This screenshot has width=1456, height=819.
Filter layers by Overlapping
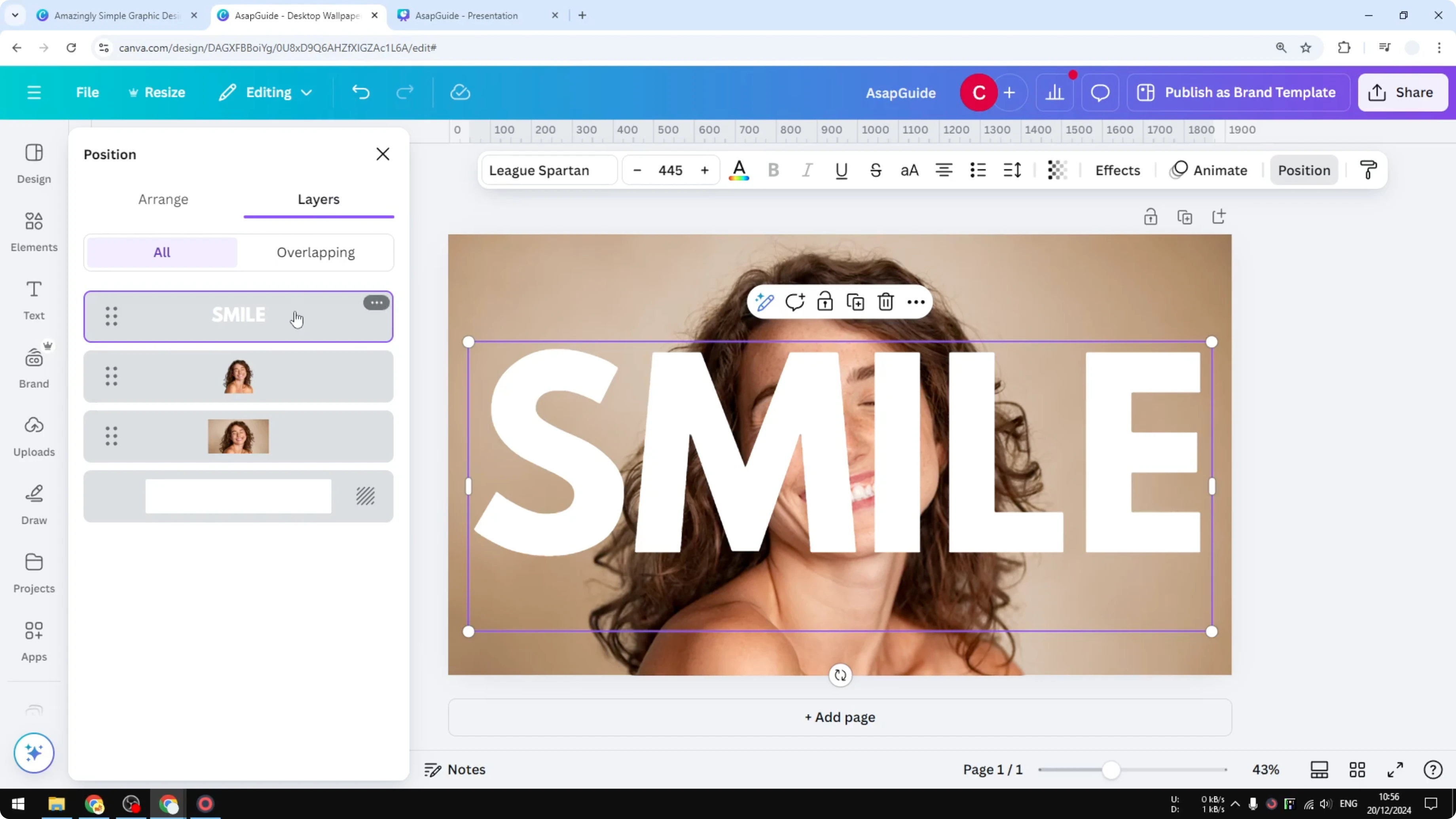pyautogui.click(x=315, y=252)
